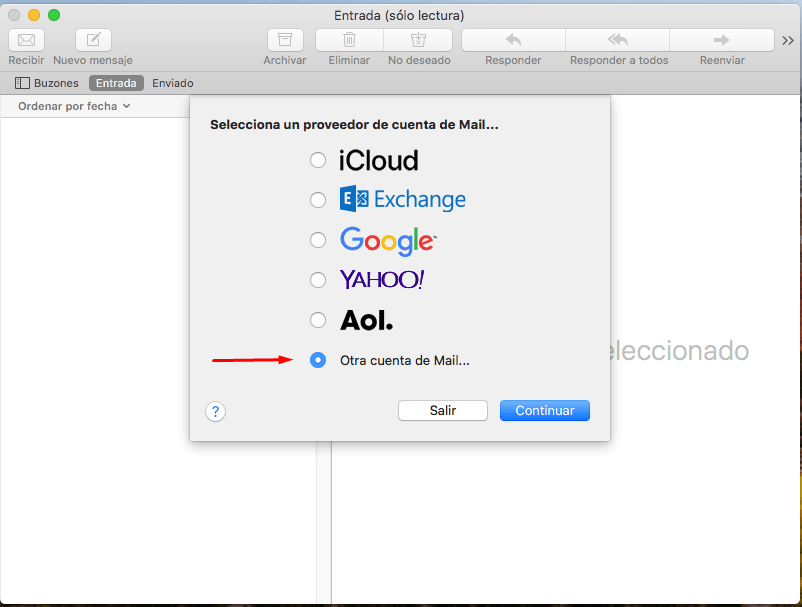Open the help question mark button
The image size is (802, 607).
click(215, 411)
